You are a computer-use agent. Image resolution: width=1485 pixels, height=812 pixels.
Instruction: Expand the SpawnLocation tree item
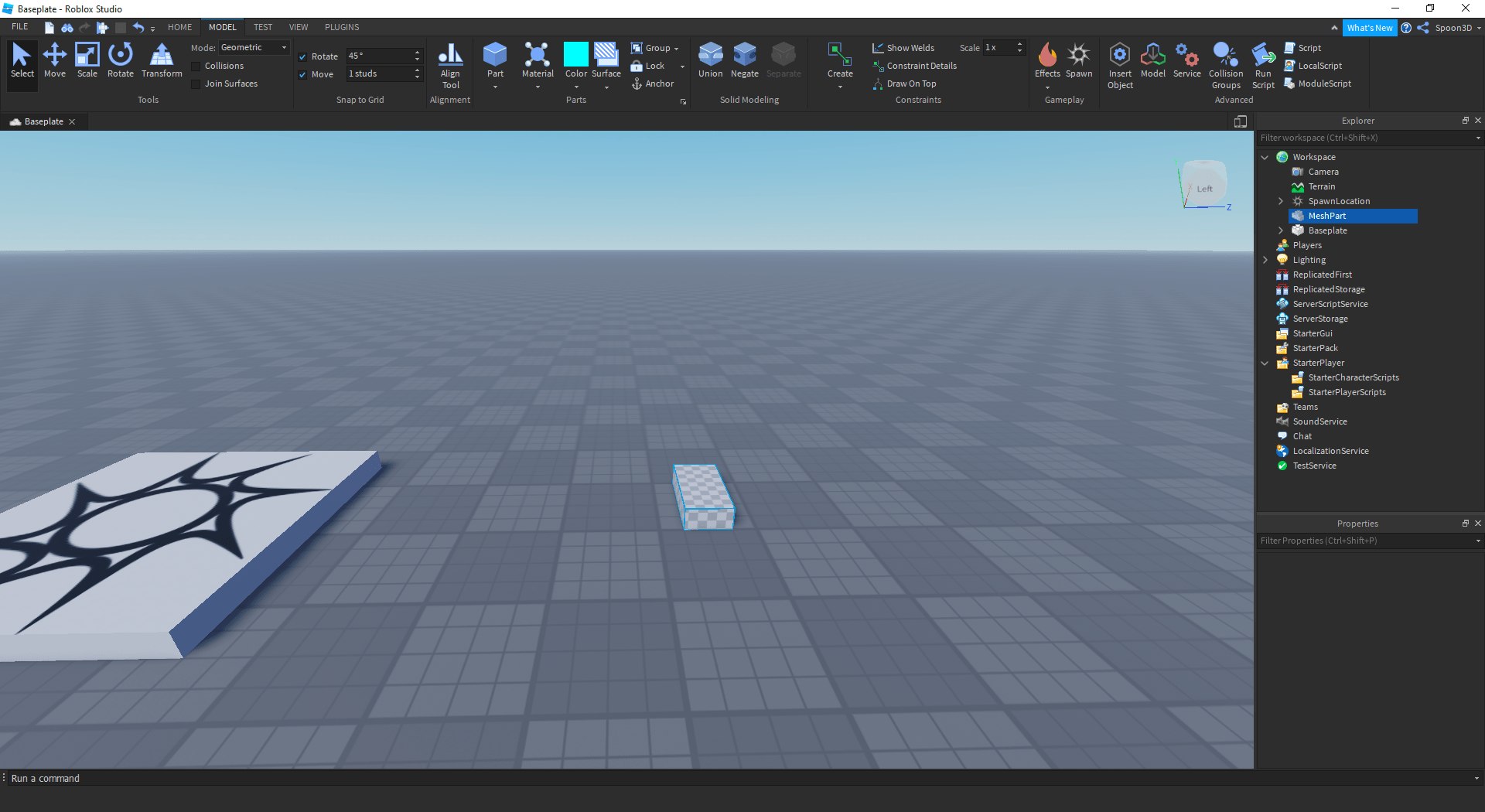(x=1281, y=201)
